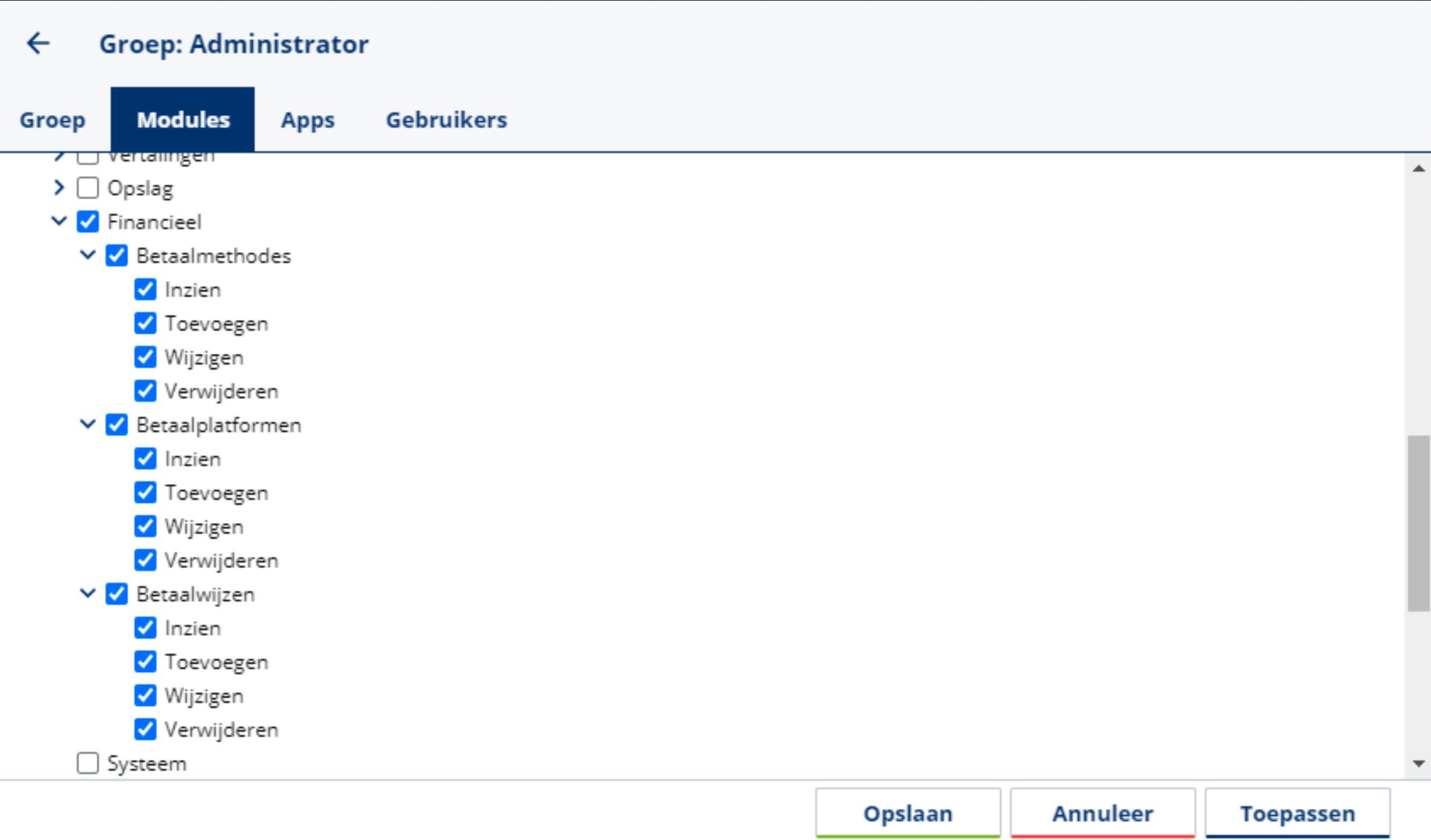Viewport: 1431px width, 840px height.
Task: Uncheck Wijzigen under Betaalwijzen
Action: pyautogui.click(x=145, y=695)
